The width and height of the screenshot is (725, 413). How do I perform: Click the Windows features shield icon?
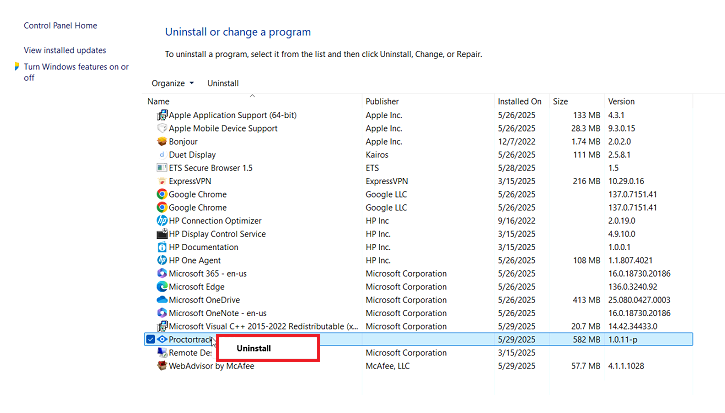(17, 67)
